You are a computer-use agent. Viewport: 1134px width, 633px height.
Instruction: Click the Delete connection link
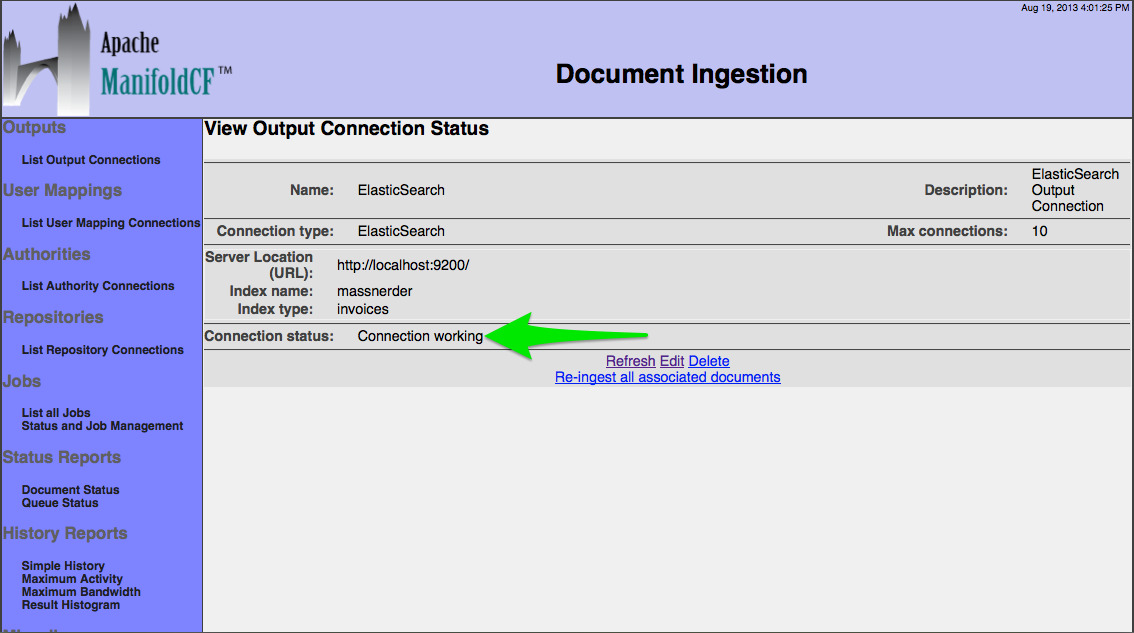coord(709,361)
